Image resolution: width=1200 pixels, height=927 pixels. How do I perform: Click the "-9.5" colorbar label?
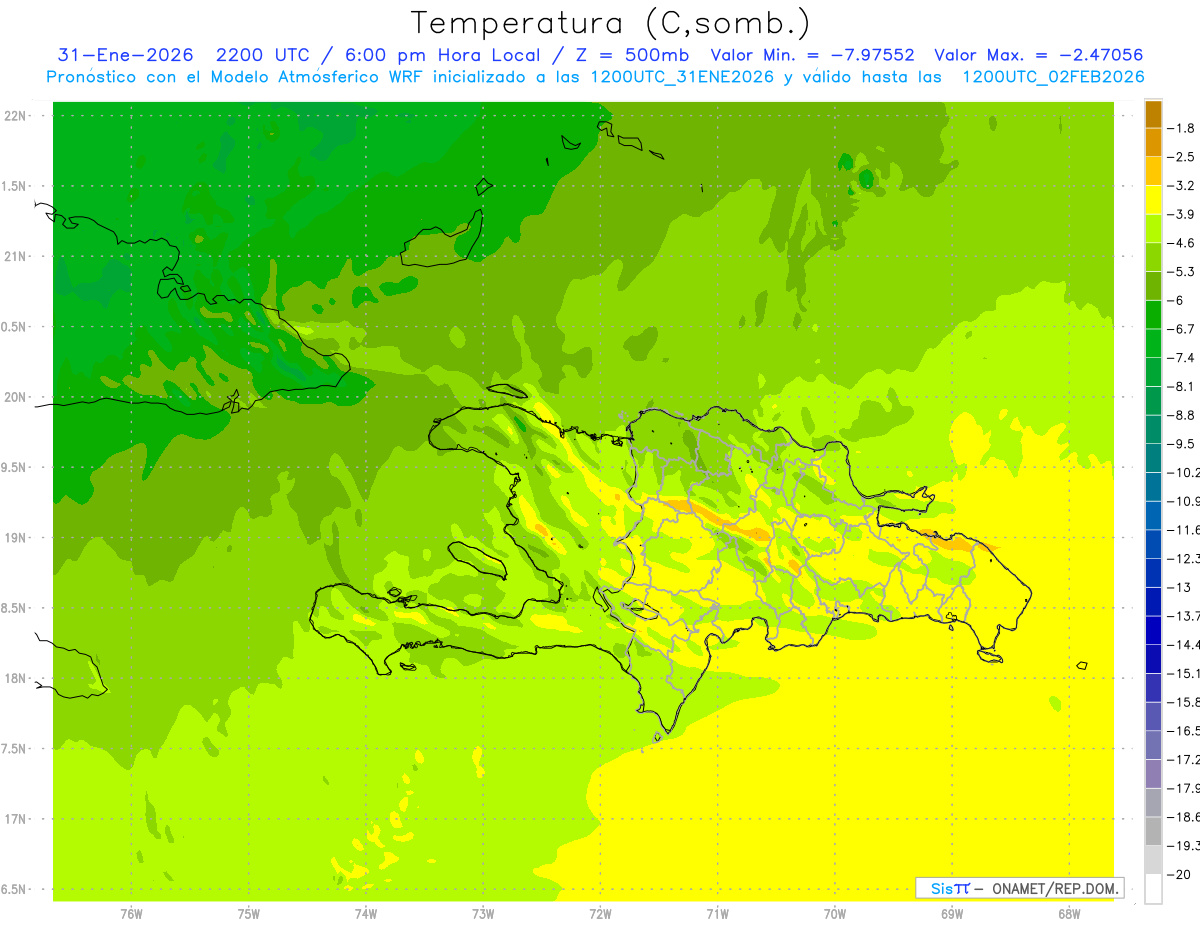[x=1181, y=443]
